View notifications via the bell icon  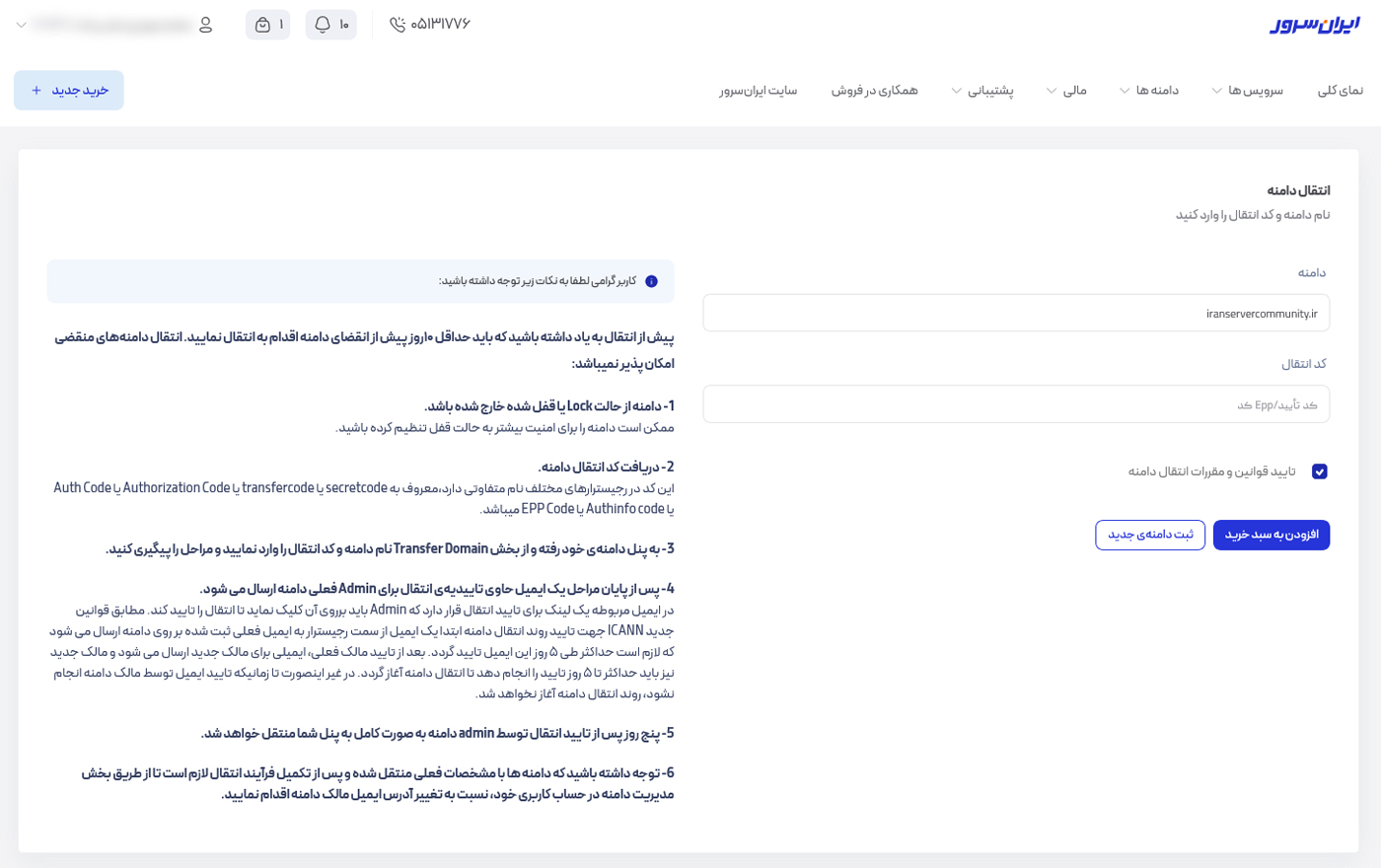330,25
